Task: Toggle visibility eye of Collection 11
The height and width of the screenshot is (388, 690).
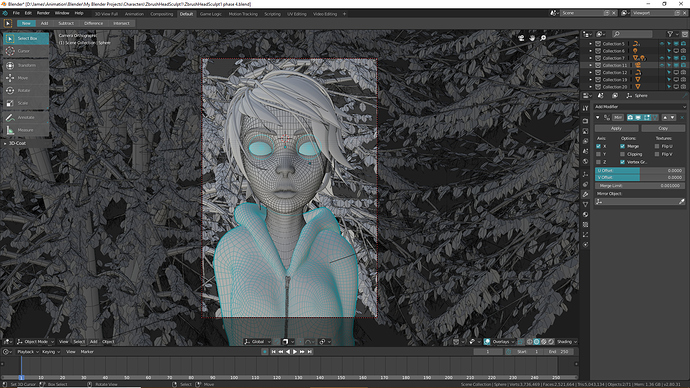Action: 662,65
